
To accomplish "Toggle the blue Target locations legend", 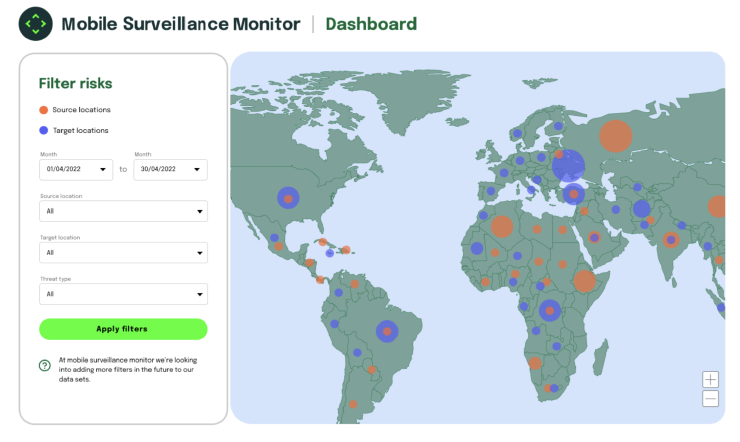I will [x=43, y=130].
